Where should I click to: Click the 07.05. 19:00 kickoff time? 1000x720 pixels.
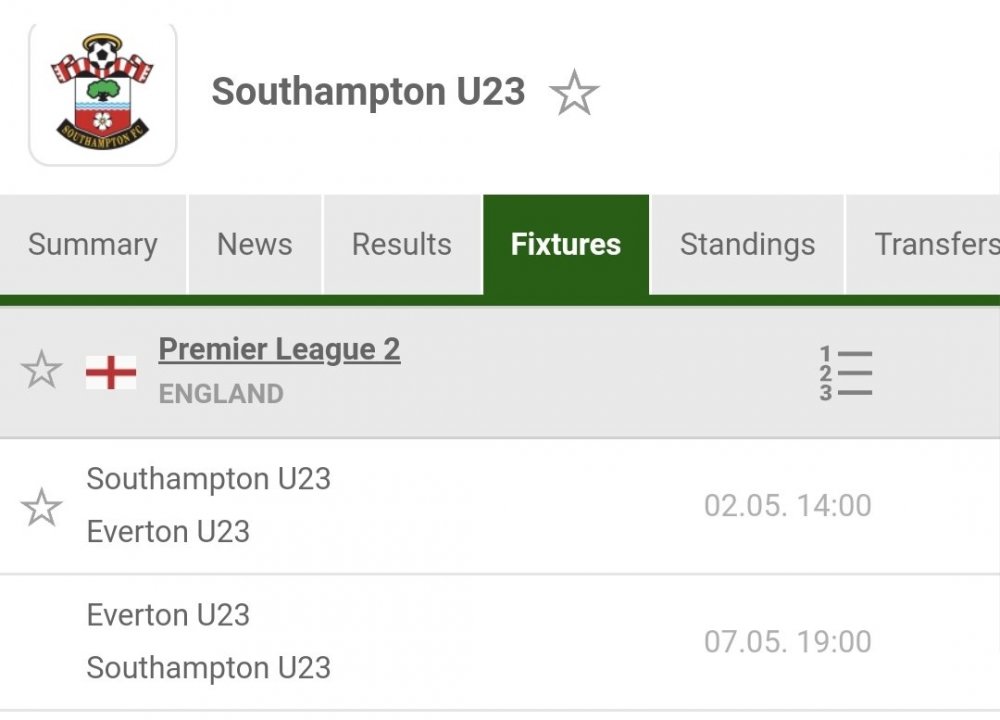(x=787, y=641)
